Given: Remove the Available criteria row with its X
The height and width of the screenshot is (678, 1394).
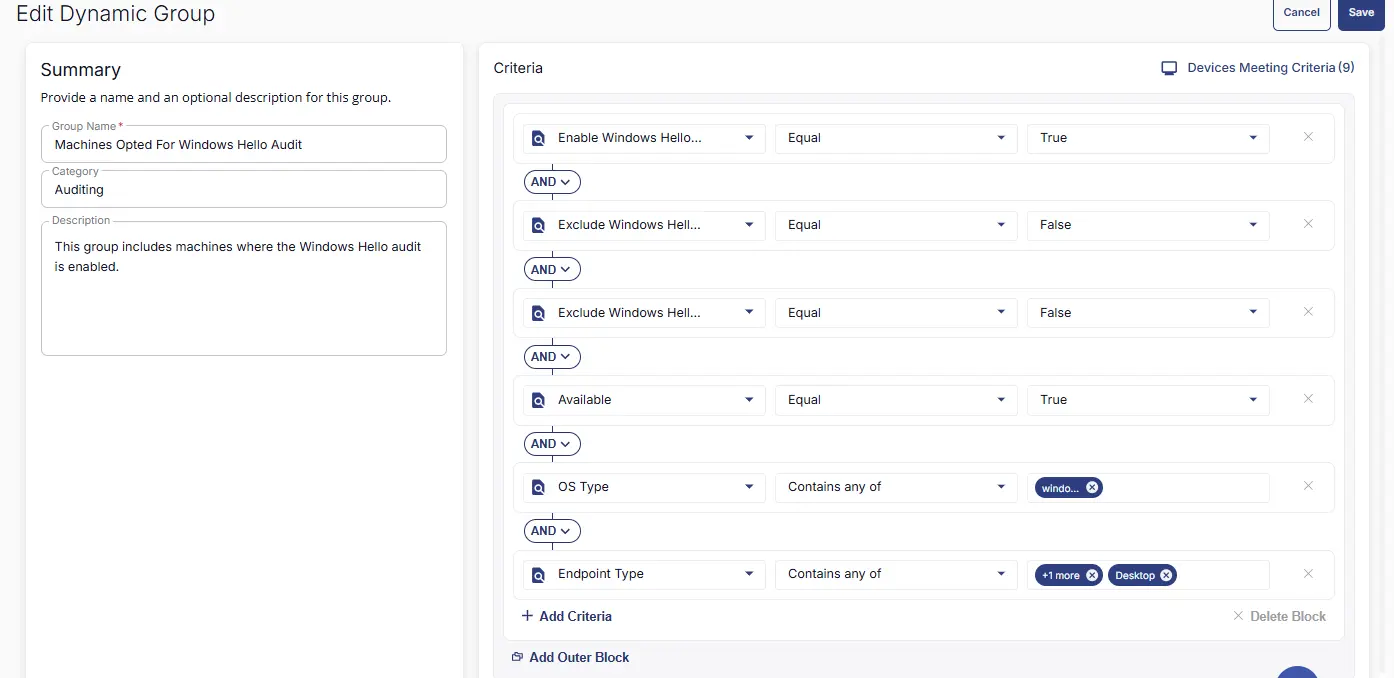Looking at the screenshot, I should point(1308,399).
